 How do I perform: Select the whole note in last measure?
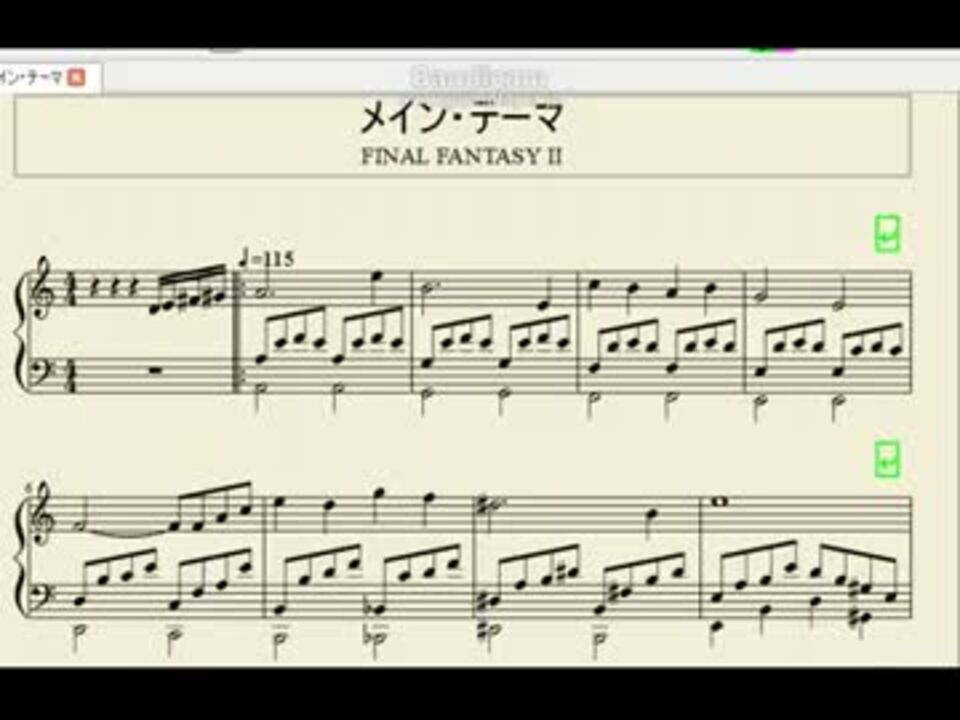click(719, 502)
